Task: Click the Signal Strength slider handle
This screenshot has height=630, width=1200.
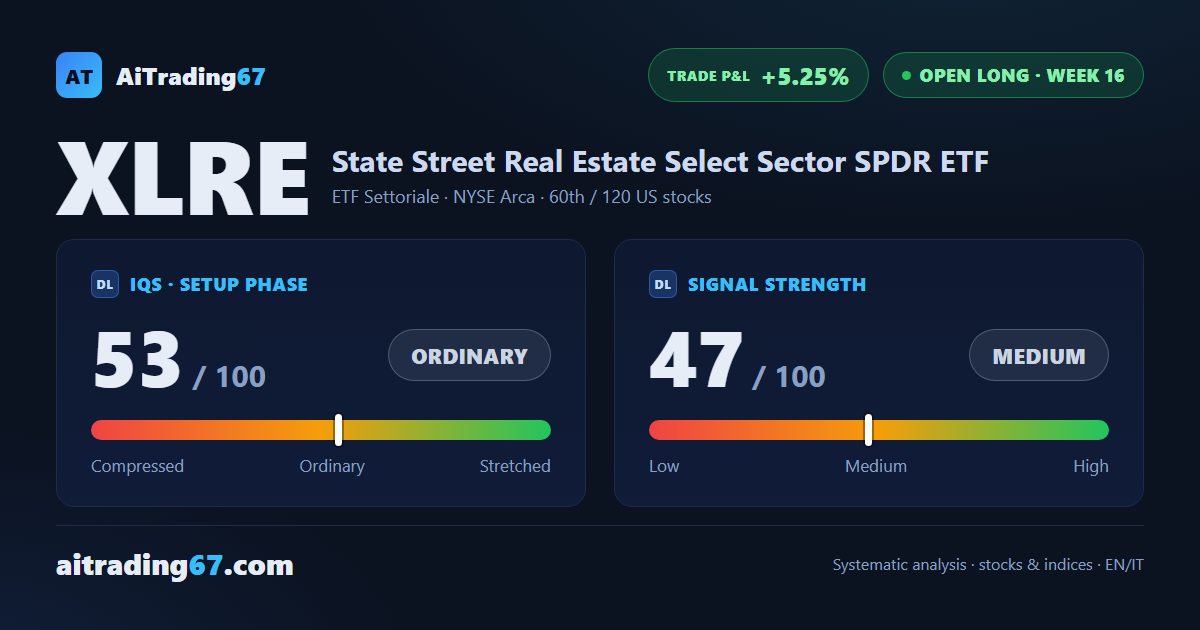Action: pos(868,430)
